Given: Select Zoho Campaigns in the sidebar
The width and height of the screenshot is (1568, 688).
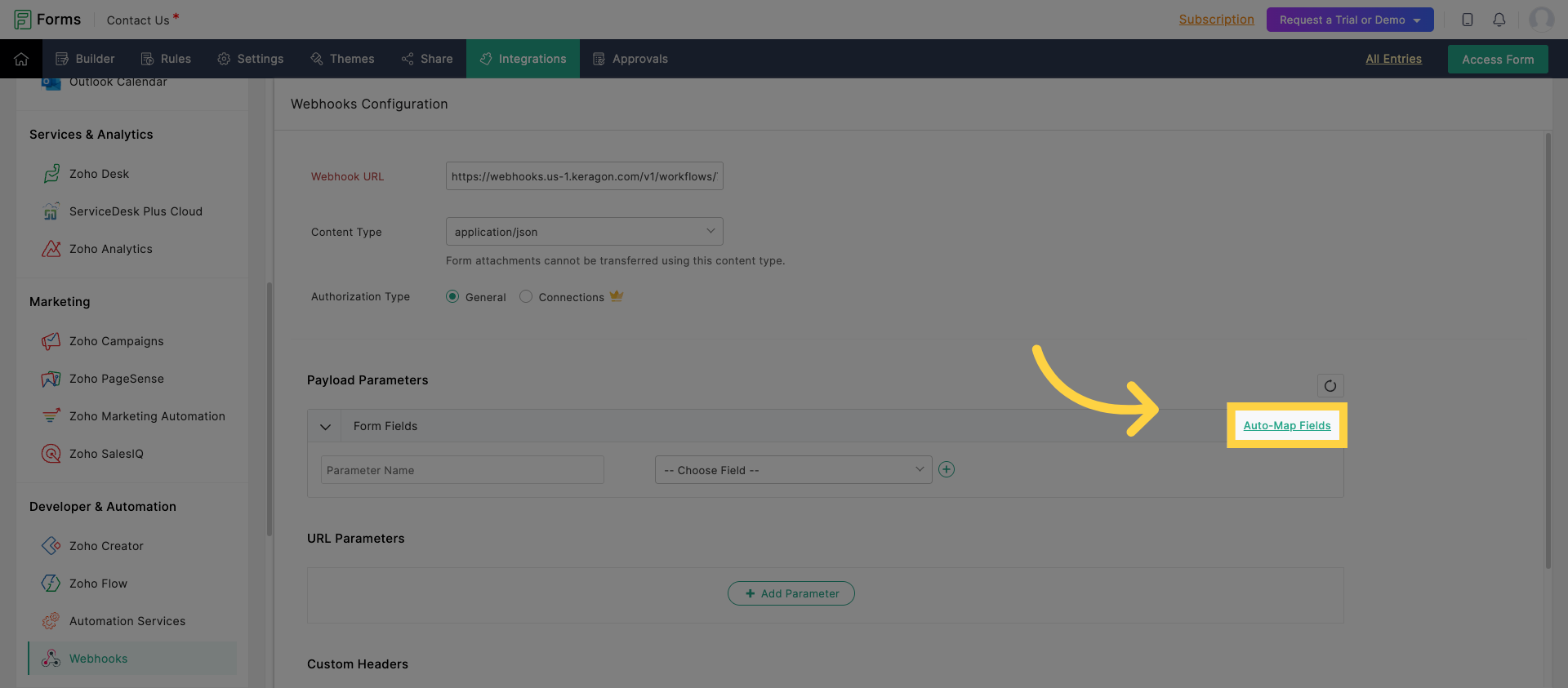Looking at the screenshot, I should pyautogui.click(x=116, y=341).
